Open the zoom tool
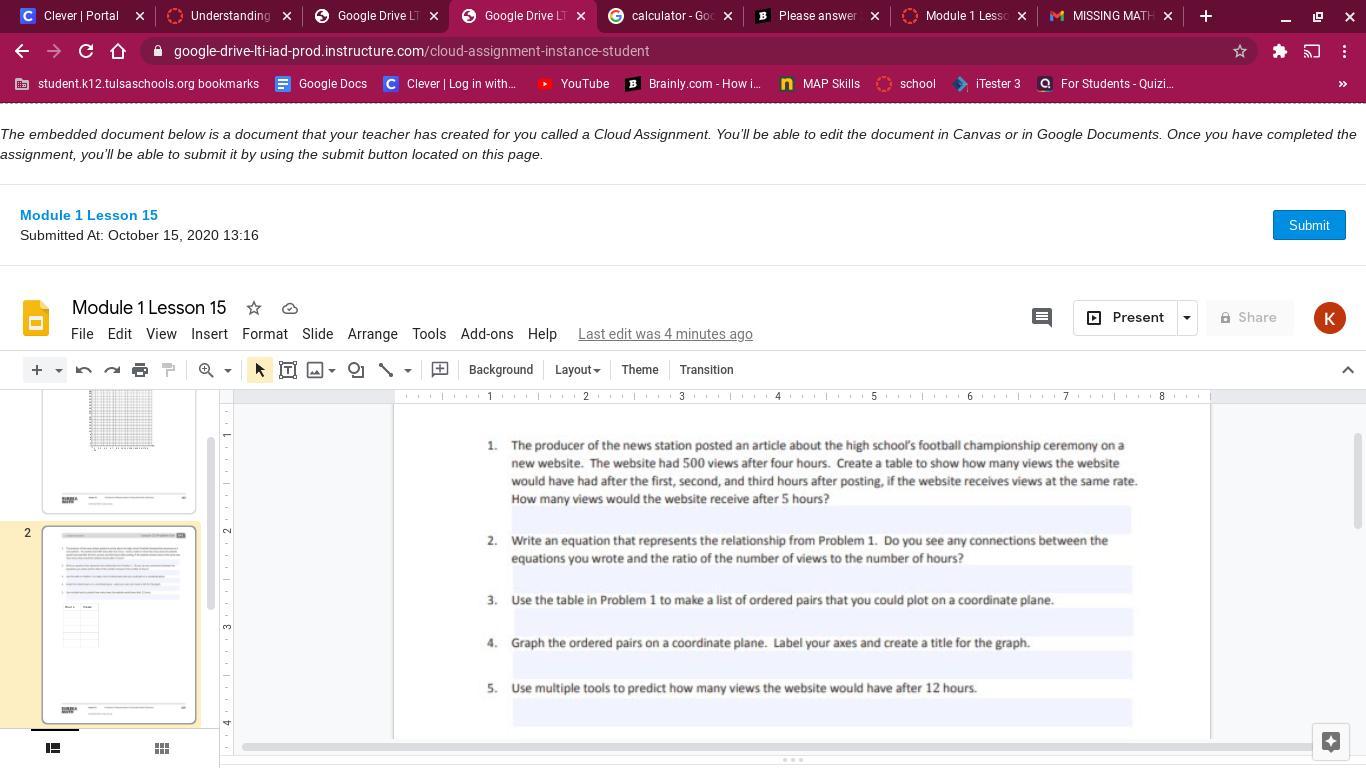Viewport: 1366px width, 768px height. 206,370
